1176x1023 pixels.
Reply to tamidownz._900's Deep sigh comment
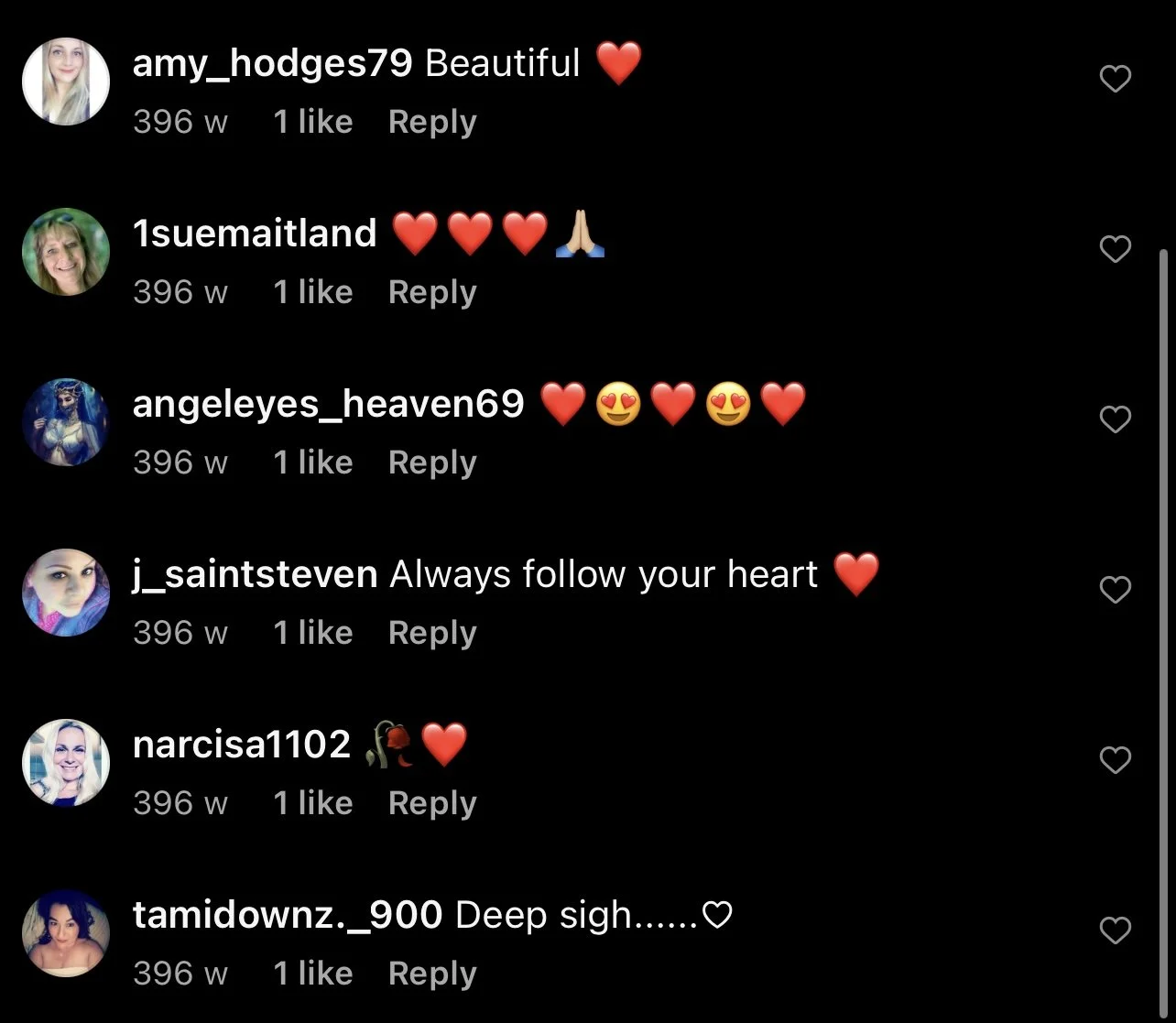[432, 974]
